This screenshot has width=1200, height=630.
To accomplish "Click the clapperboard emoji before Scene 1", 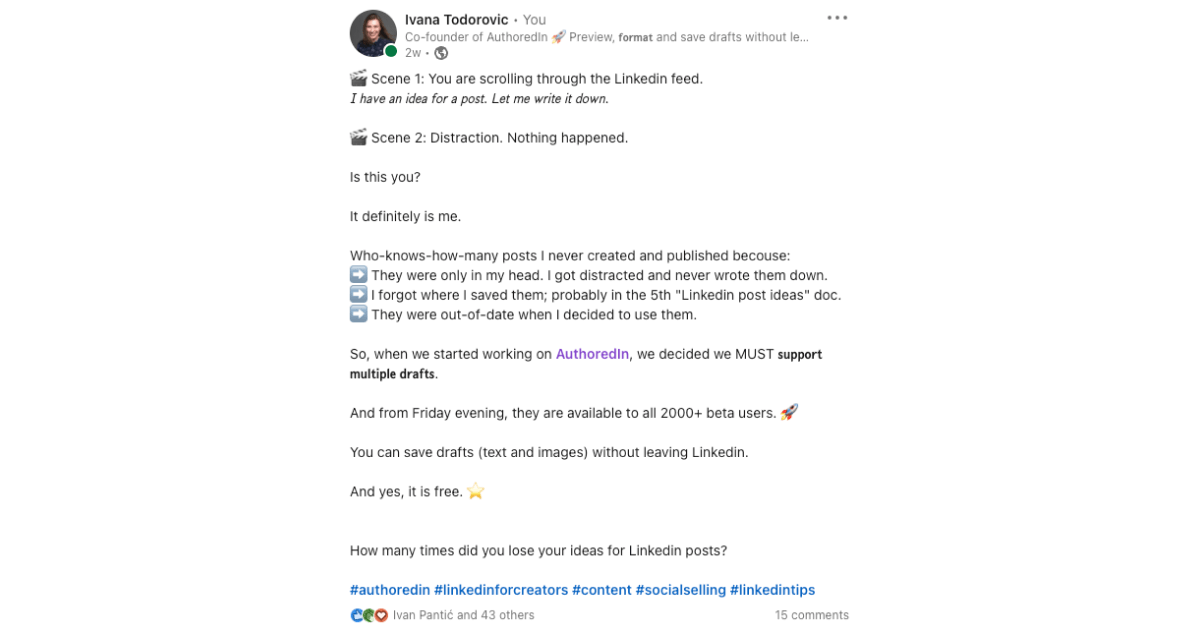I will click(x=356, y=78).
